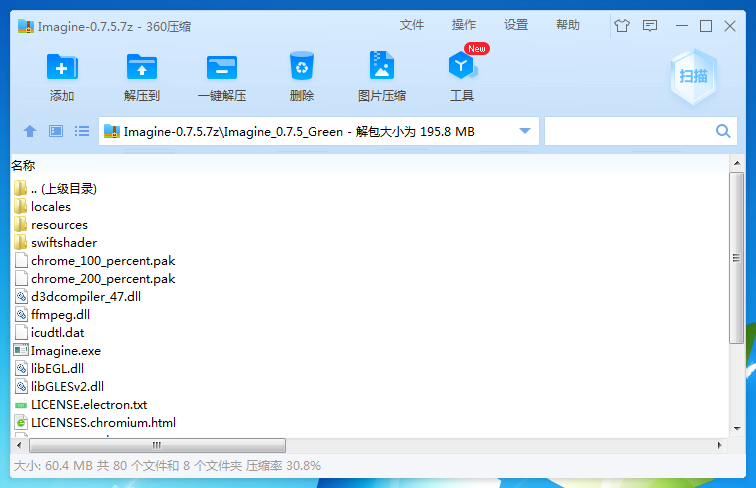Select the ".. (上级目录)" entry text
Image resolution: width=756 pixels, height=488 pixels.
click(64, 189)
